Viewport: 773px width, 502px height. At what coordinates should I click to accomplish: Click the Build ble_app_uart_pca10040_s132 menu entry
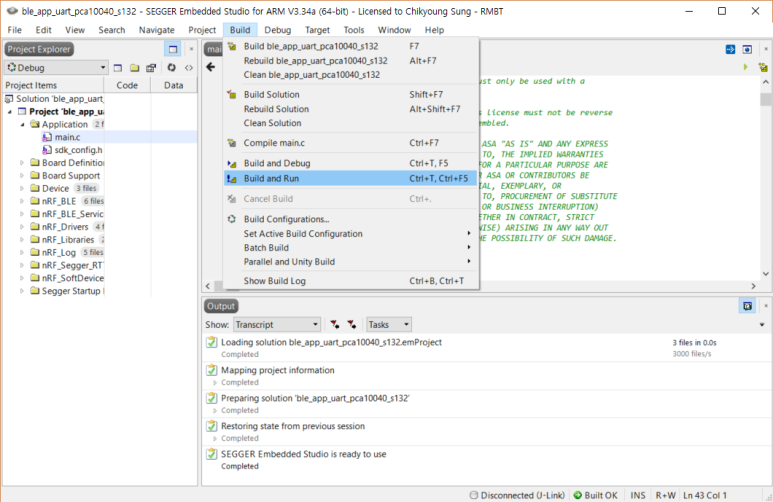coord(351,46)
